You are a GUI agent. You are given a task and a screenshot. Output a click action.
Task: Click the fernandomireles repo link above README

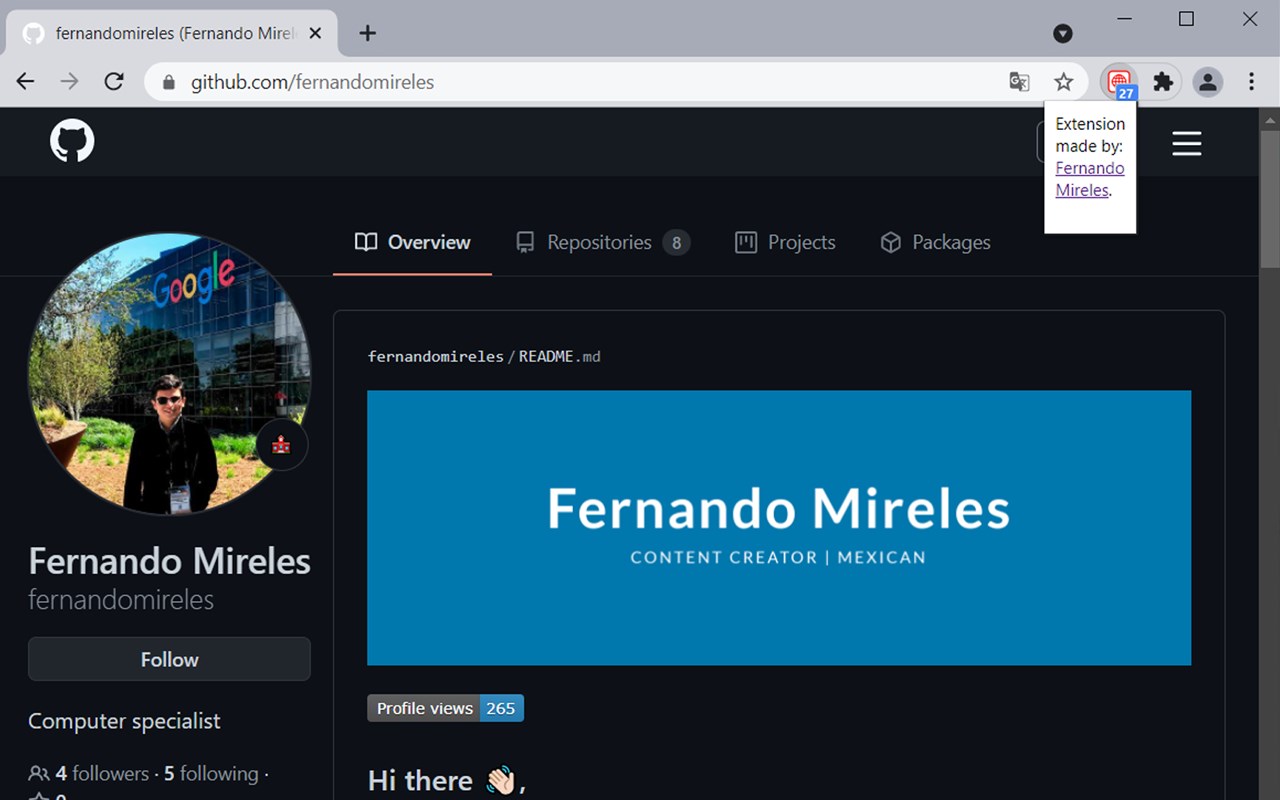pos(436,356)
